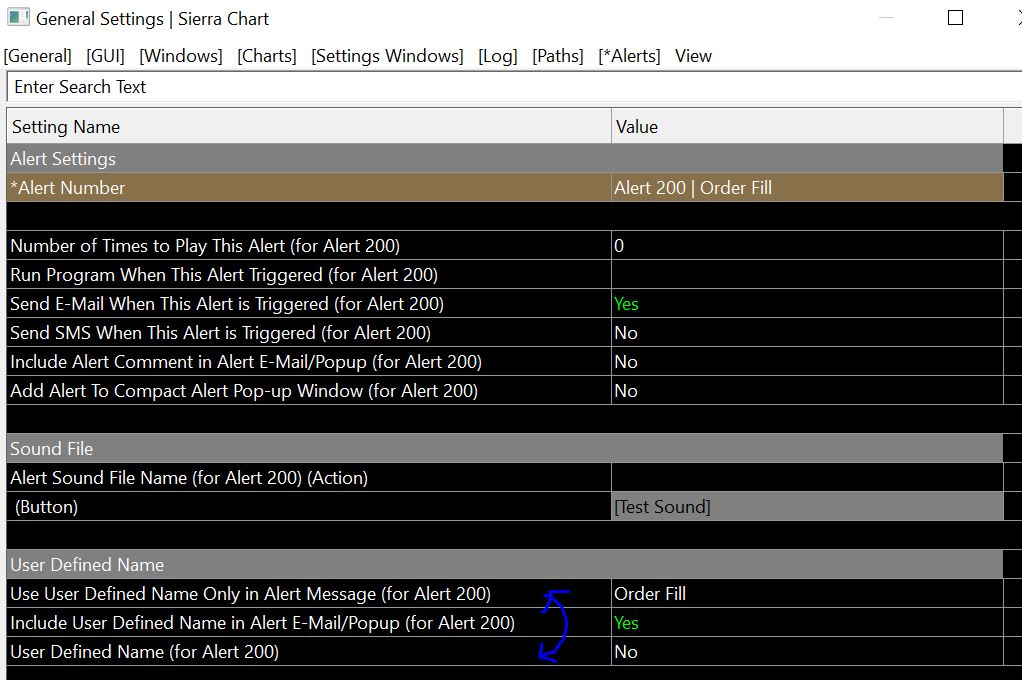1022x680 pixels.
Task: Open the [Charts] menu
Action: point(267,56)
